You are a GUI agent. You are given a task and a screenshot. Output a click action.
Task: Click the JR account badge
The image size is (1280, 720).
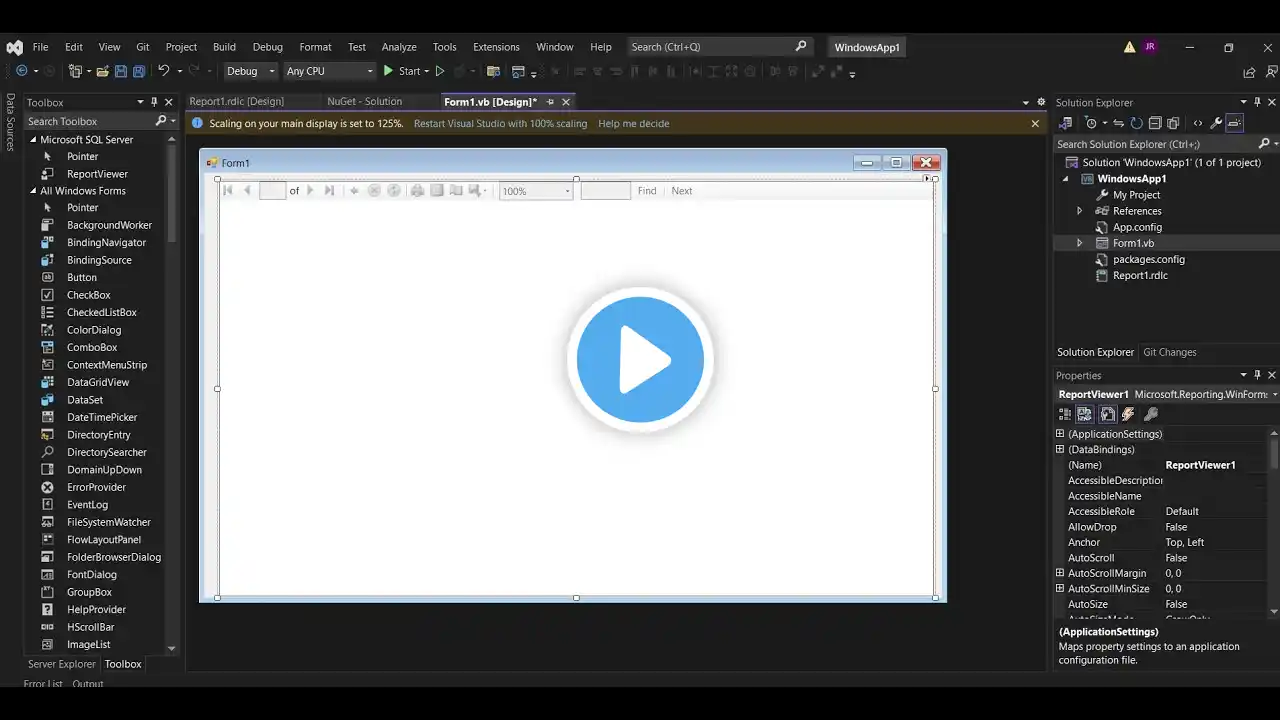click(x=1149, y=47)
